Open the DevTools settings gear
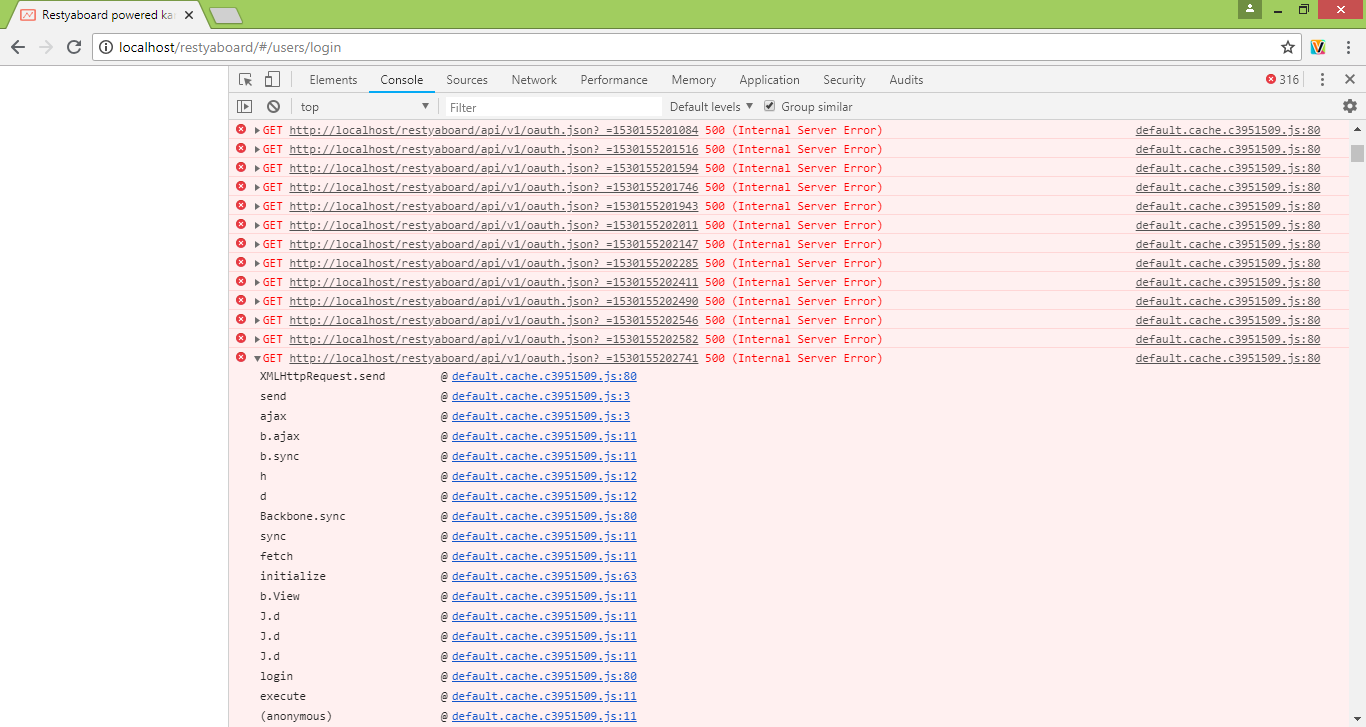This screenshot has width=1366, height=727. (x=1350, y=106)
